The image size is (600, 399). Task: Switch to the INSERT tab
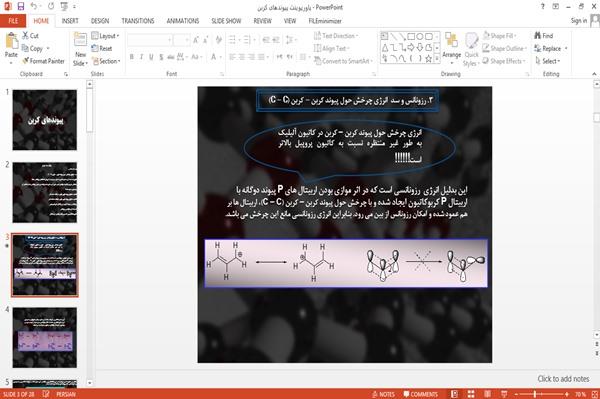[70, 21]
